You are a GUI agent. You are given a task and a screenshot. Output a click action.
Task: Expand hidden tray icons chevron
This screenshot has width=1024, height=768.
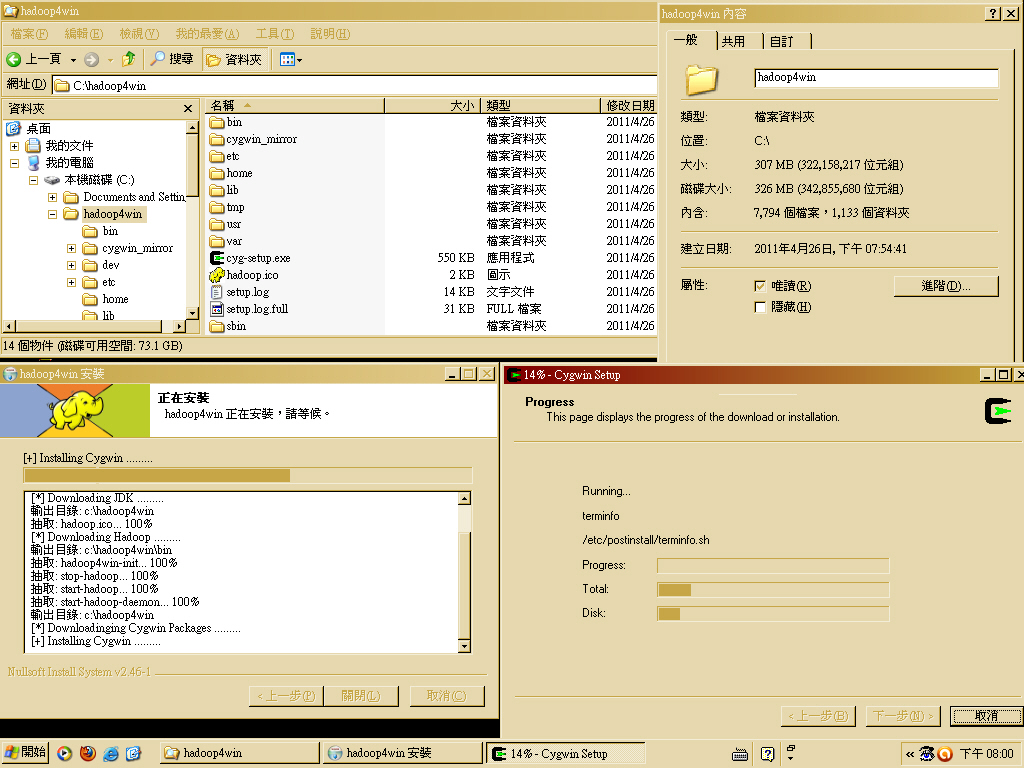(x=910, y=754)
